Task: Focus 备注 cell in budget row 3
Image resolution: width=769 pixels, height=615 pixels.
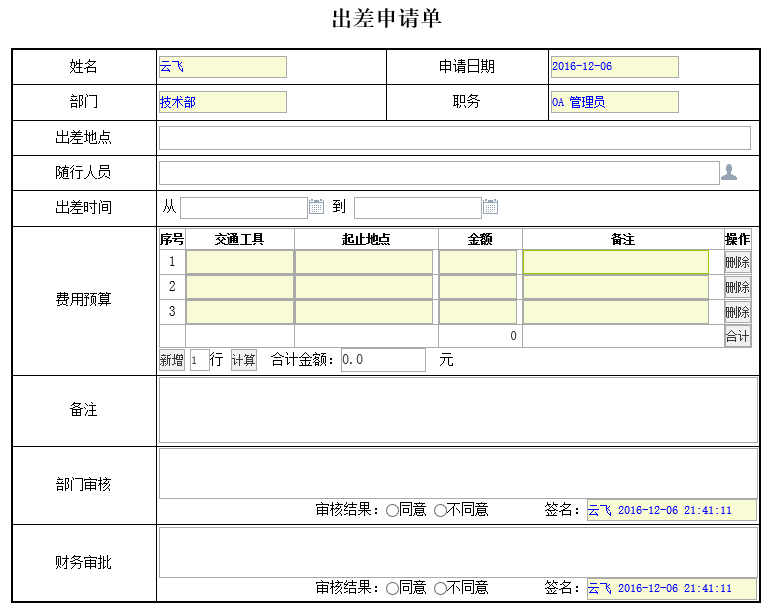Action: 615,312
